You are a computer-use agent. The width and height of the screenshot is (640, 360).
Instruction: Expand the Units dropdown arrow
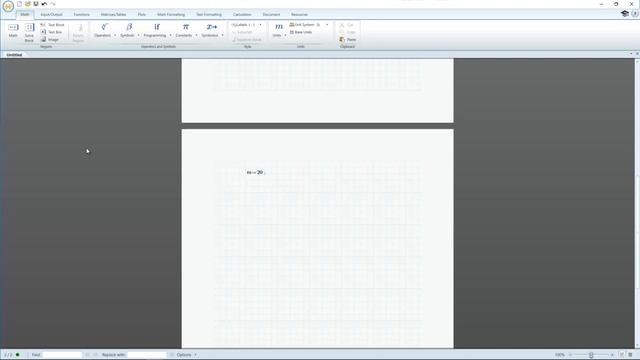tap(285, 36)
